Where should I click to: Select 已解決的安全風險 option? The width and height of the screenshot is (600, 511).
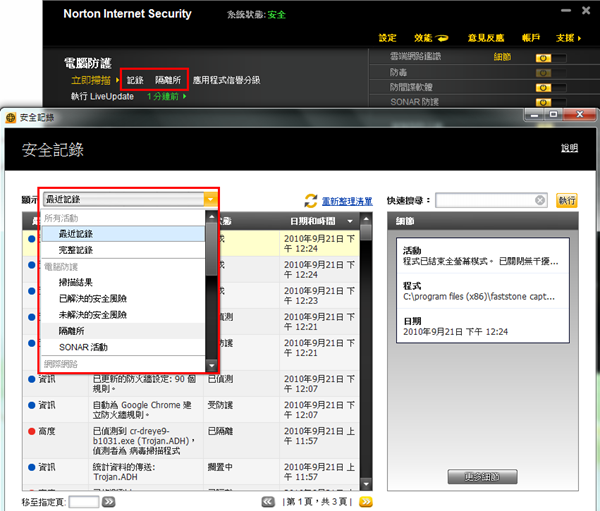point(123,299)
